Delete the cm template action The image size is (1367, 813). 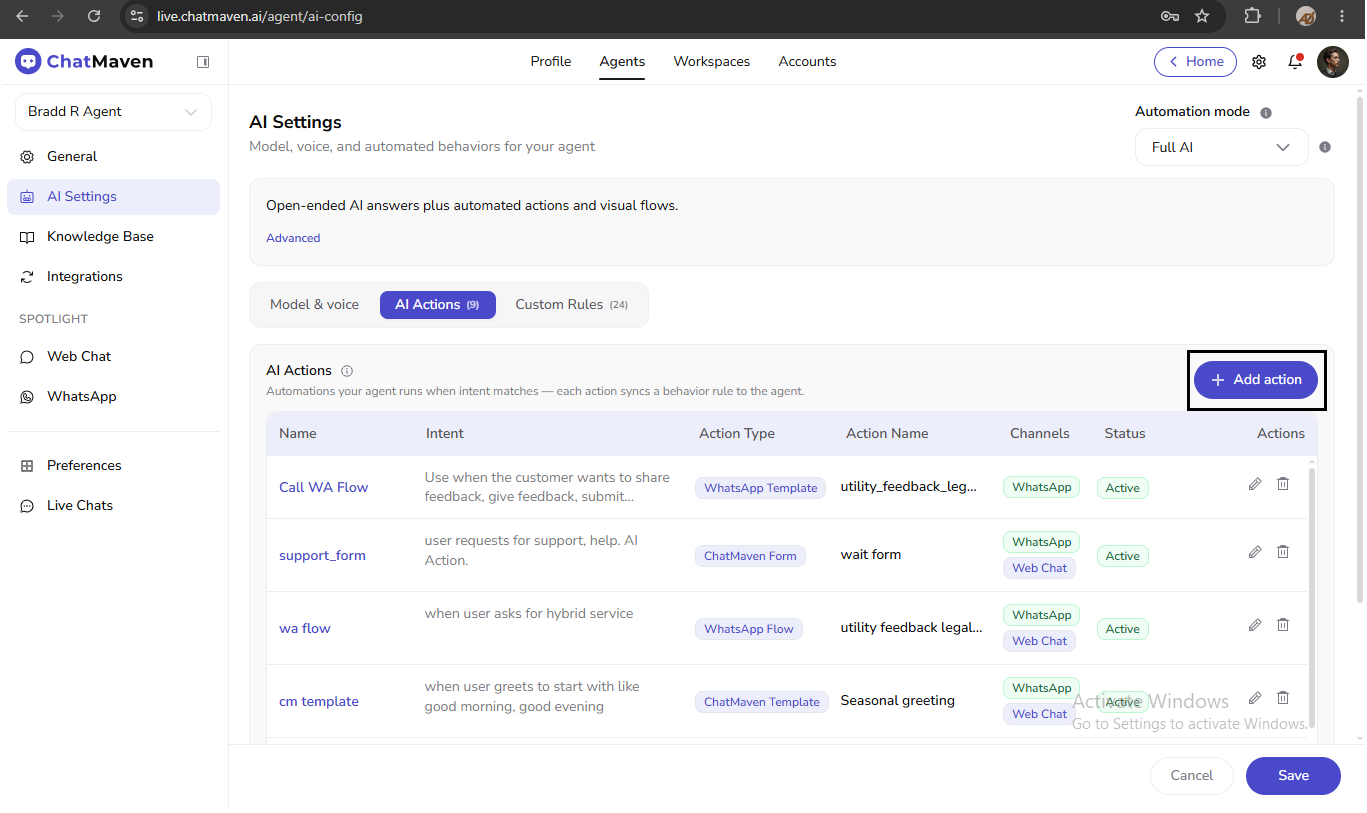(x=1283, y=698)
